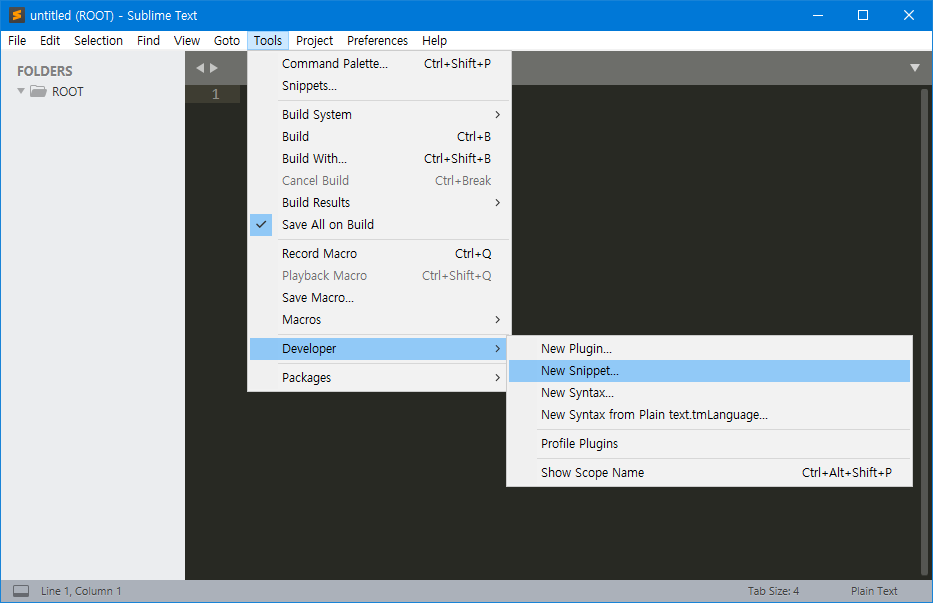The image size is (933, 603).
Task: Click the vertical scrollbar of the editor
Action: coord(924,330)
